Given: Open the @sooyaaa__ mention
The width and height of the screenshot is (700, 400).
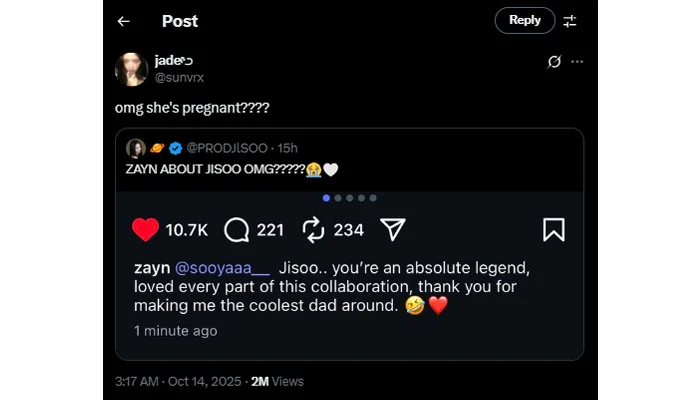Looking at the screenshot, I should pyautogui.click(x=222, y=269).
